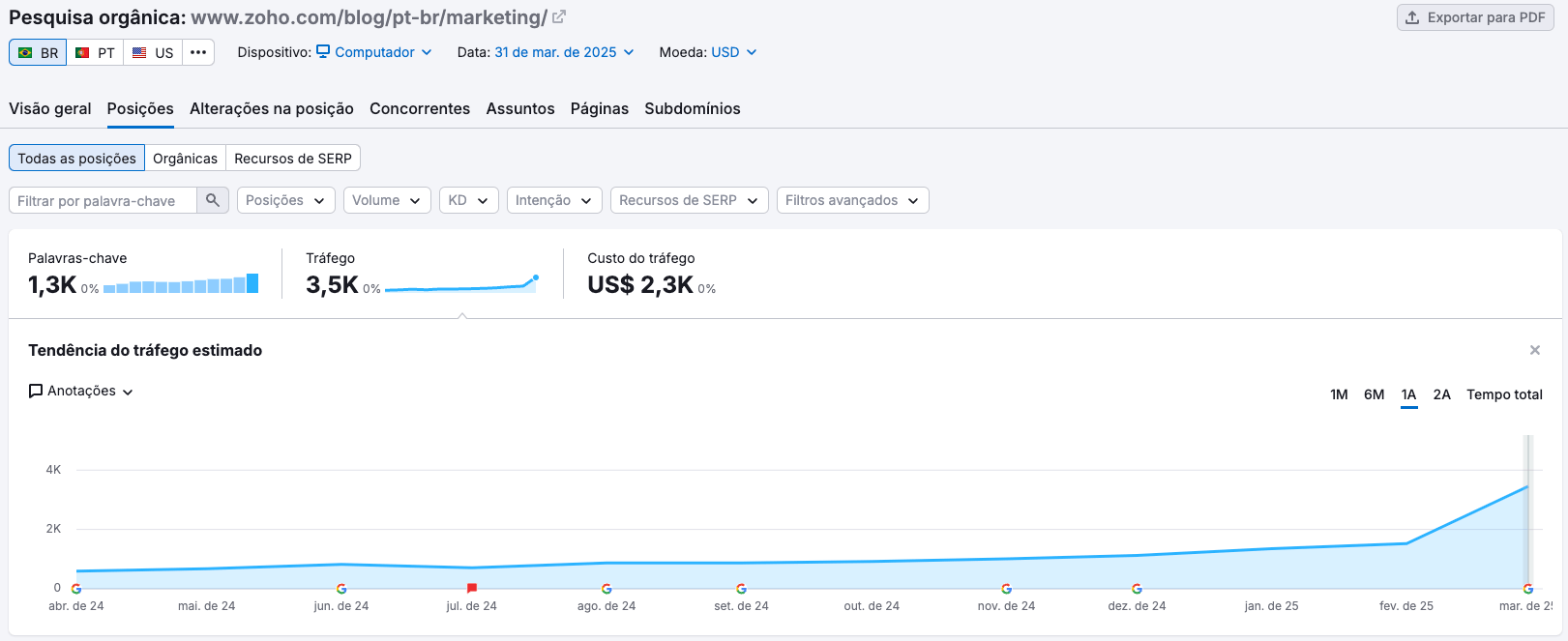
Task: Select the US country database
Action: pos(153,52)
